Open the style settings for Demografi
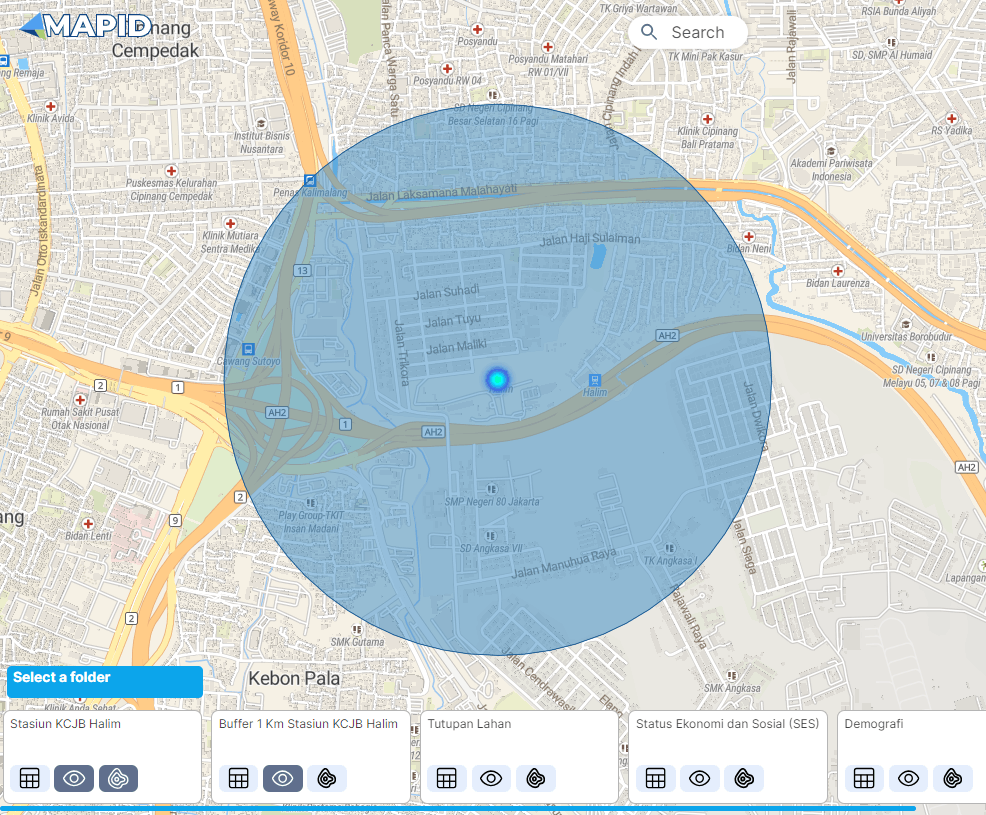 pos(953,778)
